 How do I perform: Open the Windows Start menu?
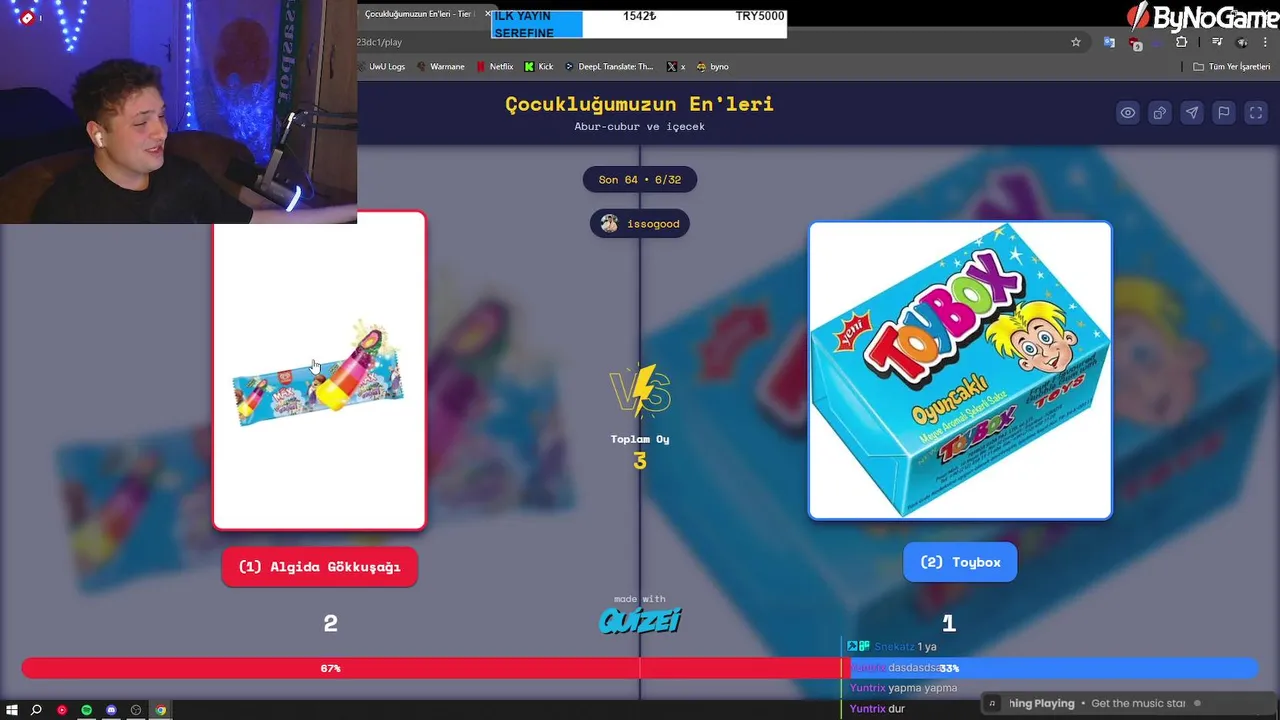(12, 710)
